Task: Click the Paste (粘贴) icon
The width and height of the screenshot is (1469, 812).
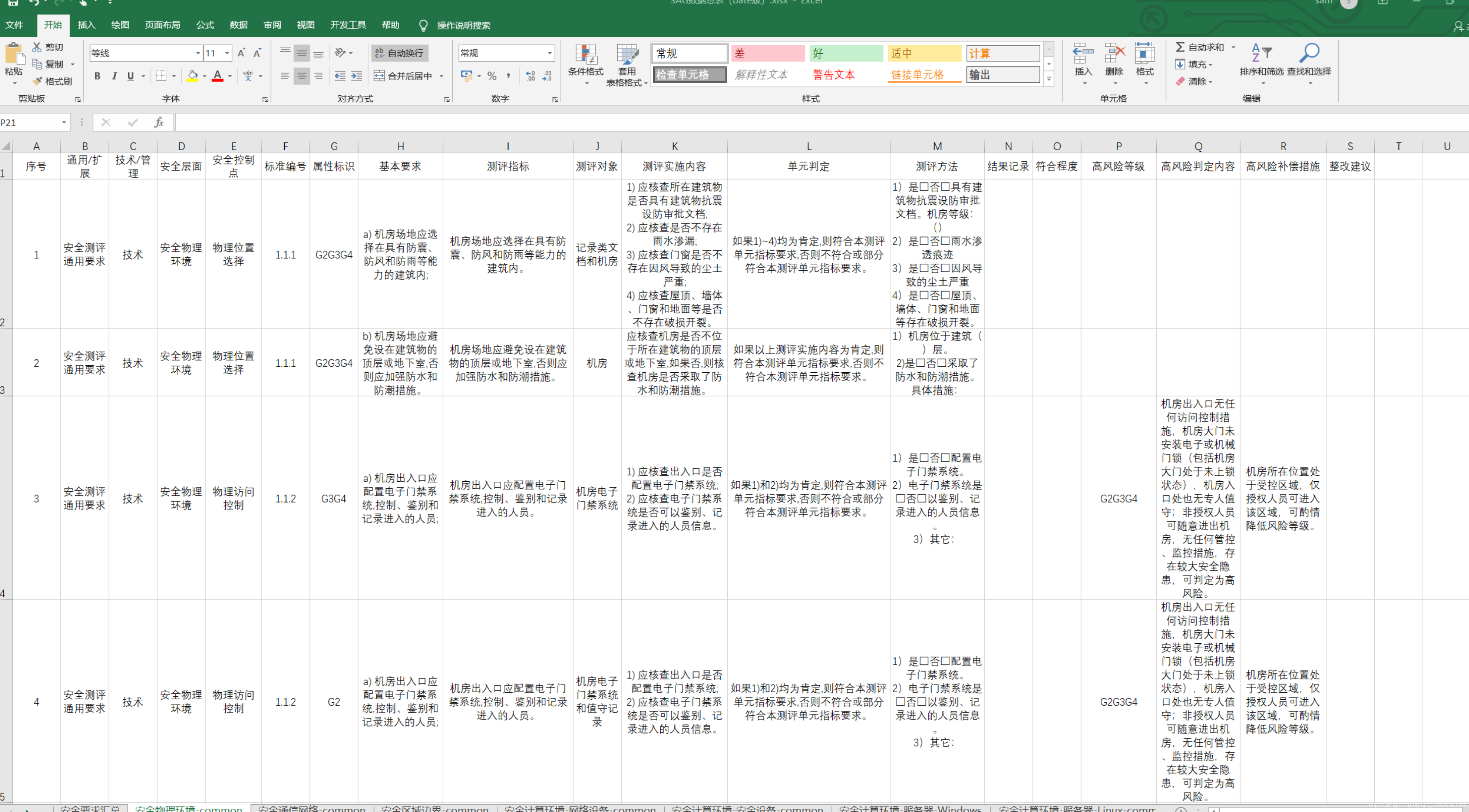Action: [14, 54]
